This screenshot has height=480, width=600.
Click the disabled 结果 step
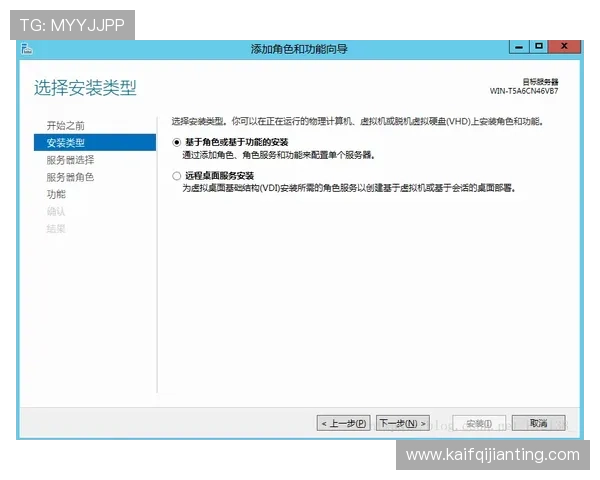click(56, 229)
